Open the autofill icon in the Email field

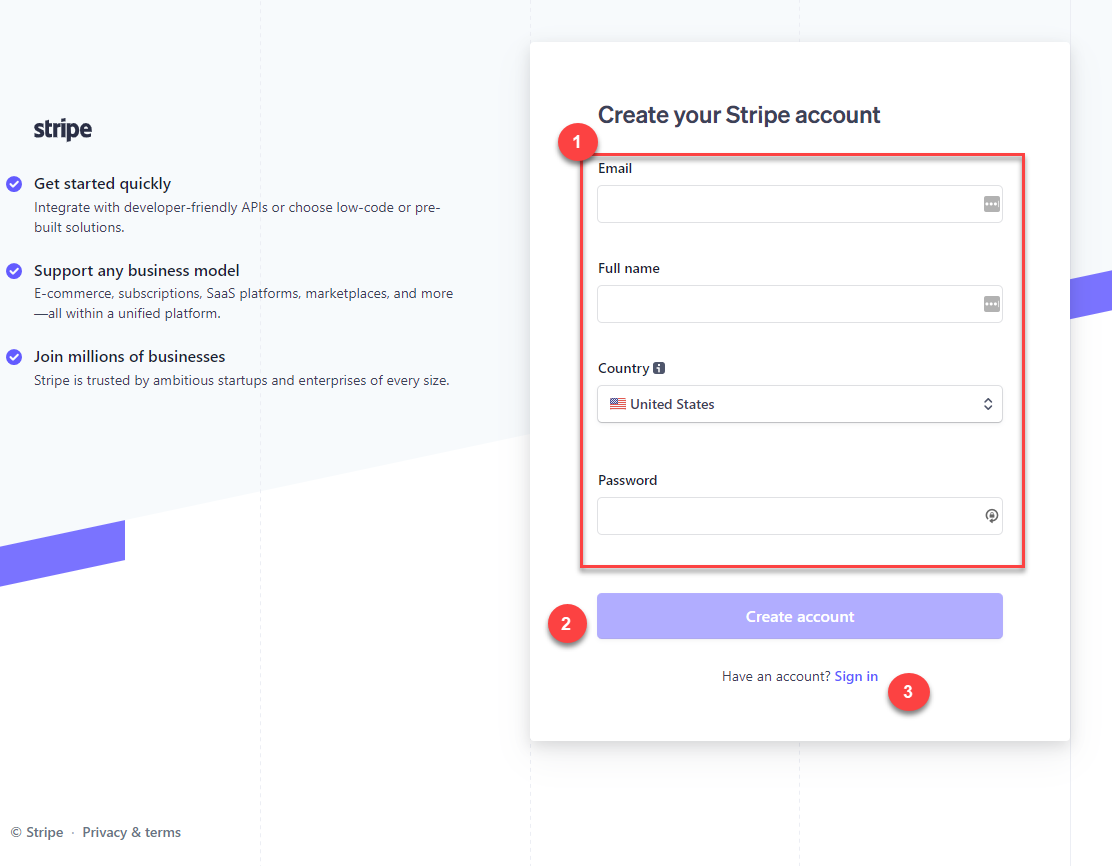point(991,204)
